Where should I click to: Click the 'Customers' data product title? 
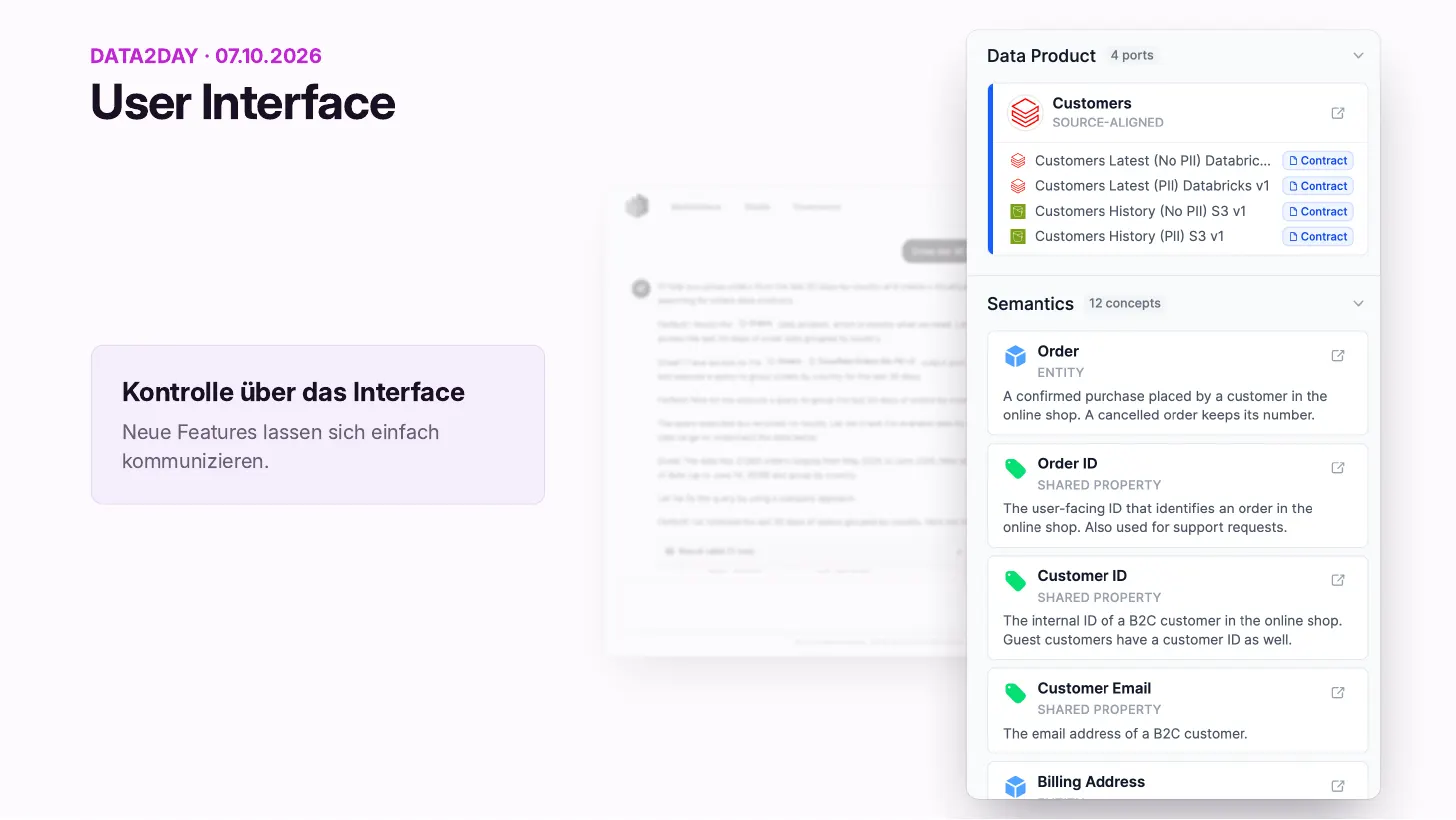pos(1092,103)
